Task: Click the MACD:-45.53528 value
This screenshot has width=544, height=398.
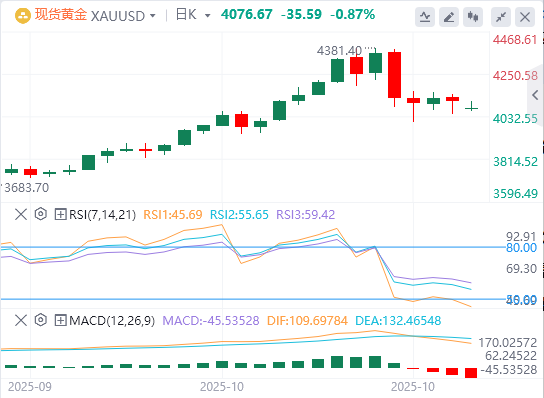Action: (x=211, y=321)
